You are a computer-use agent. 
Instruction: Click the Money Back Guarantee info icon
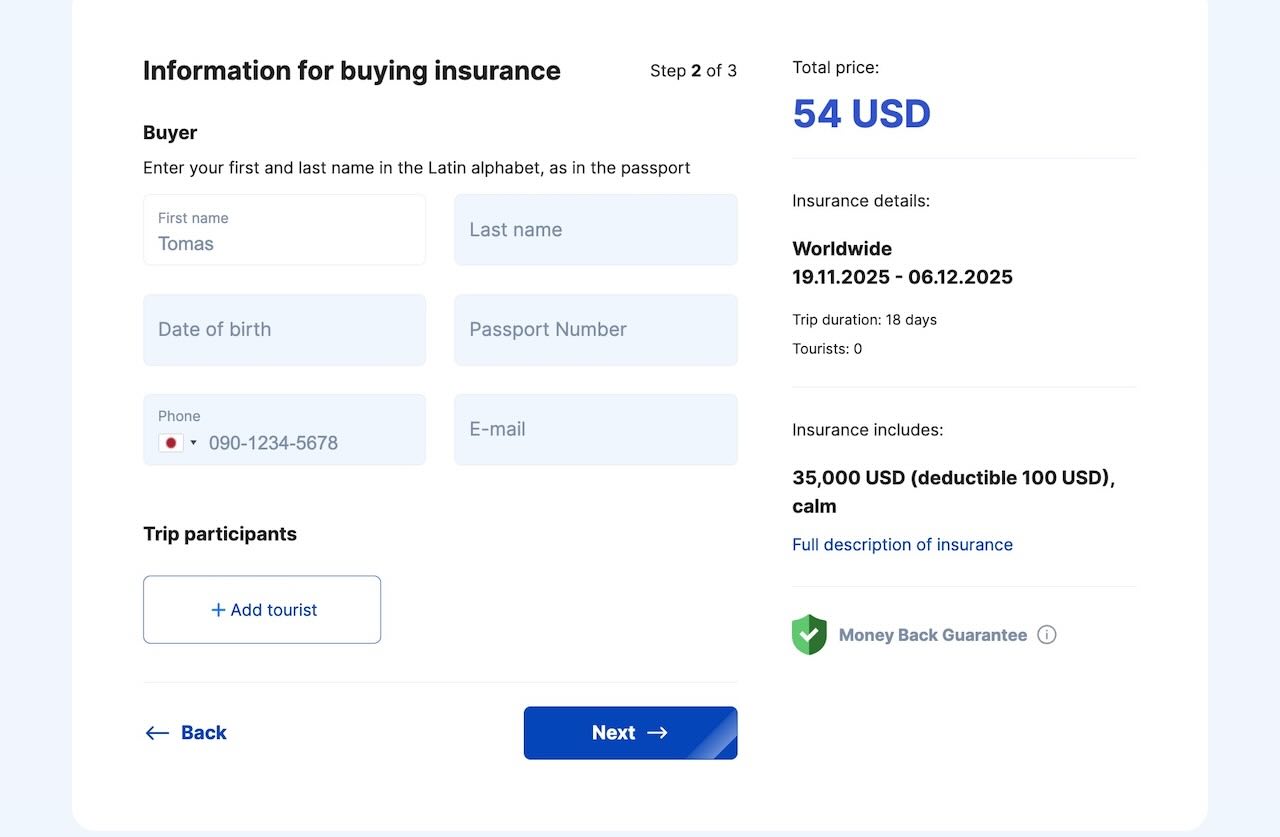(x=1046, y=635)
